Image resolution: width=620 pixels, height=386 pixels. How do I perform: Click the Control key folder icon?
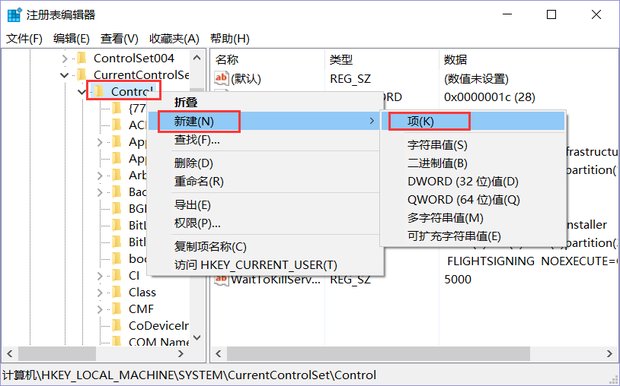pos(99,91)
